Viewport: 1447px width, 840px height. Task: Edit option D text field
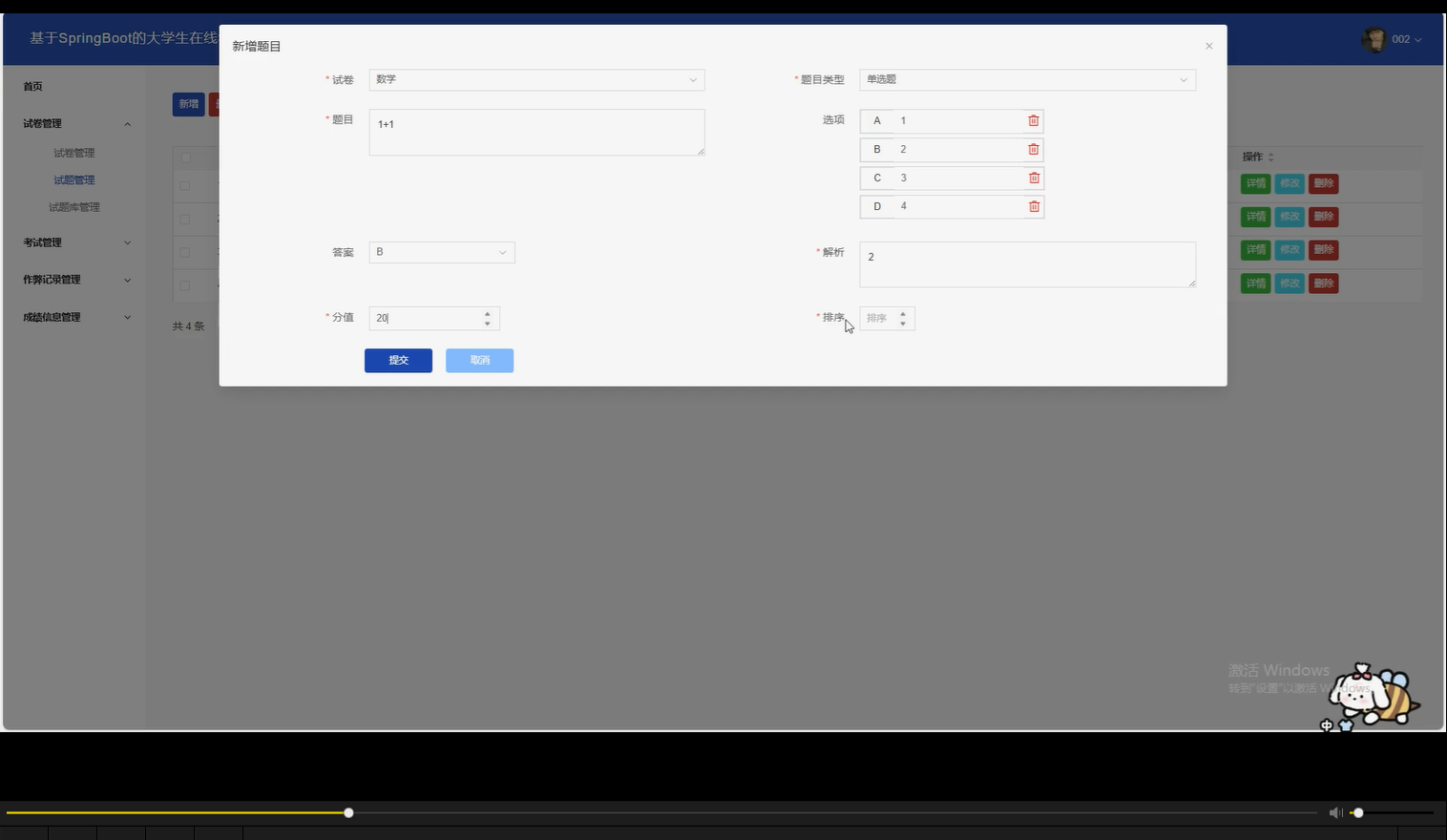[958, 207]
